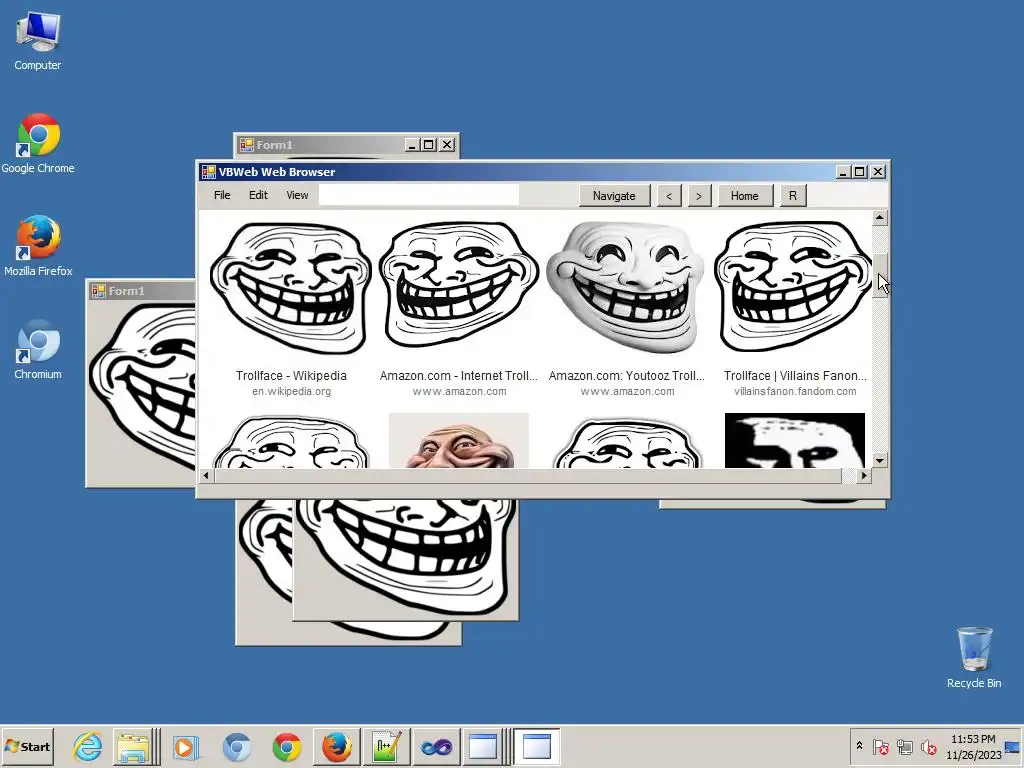The height and width of the screenshot is (768, 1024).
Task: Open Amazon.com Youtooz Troll 3D thumbnail
Action: (x=626, y=287)
